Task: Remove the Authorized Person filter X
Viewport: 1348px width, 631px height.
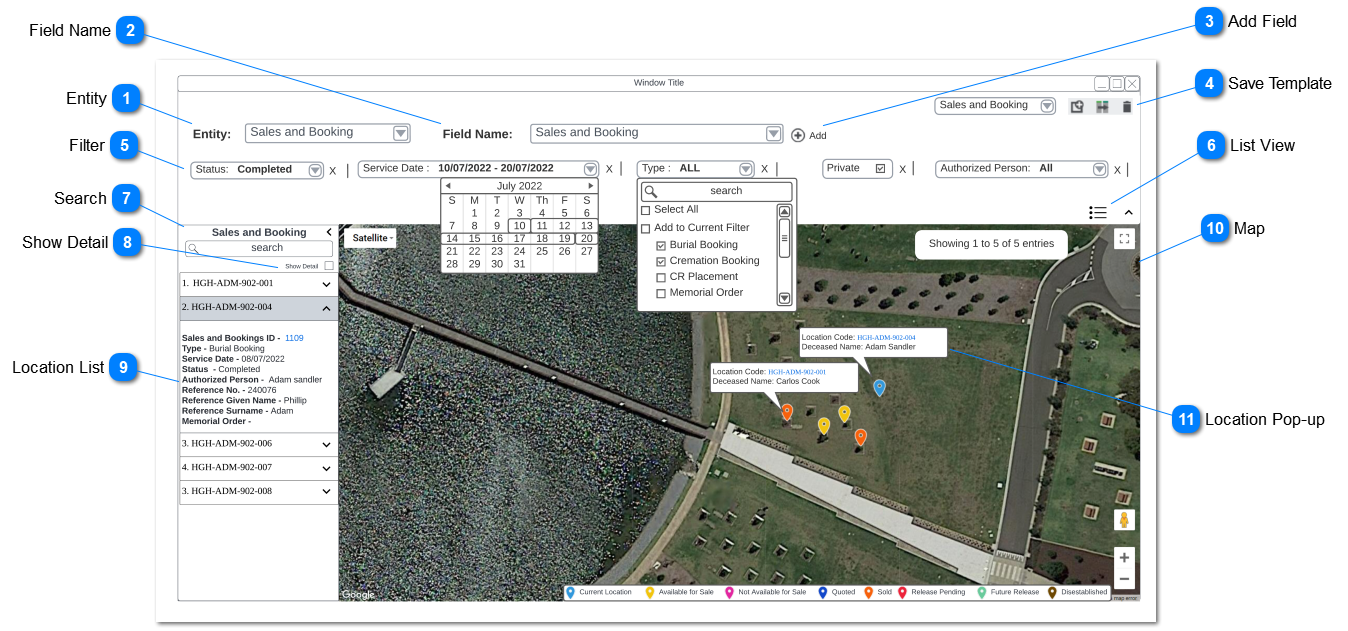Action: (x=1117, y=169)
